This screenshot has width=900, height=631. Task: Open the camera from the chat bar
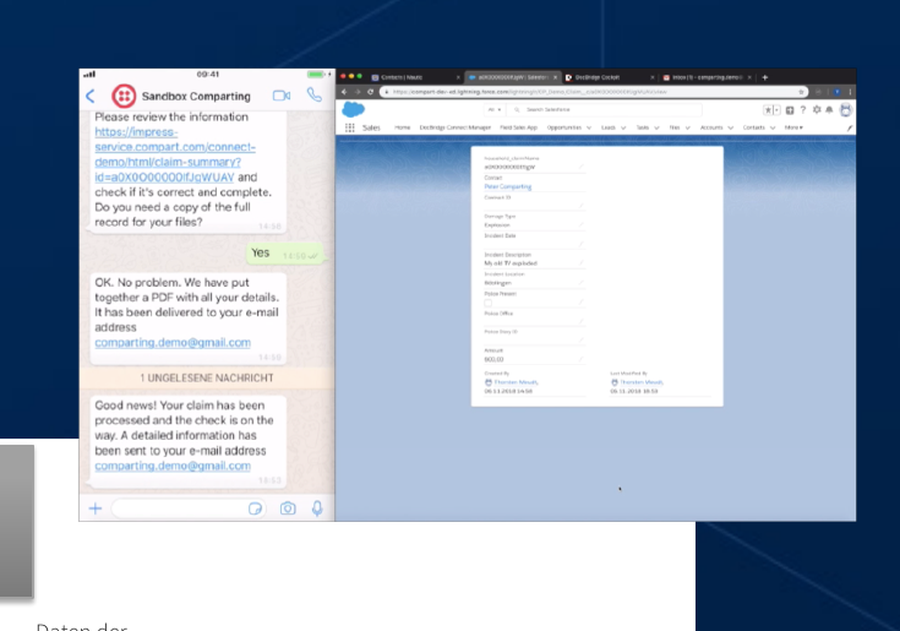(288, 508)
